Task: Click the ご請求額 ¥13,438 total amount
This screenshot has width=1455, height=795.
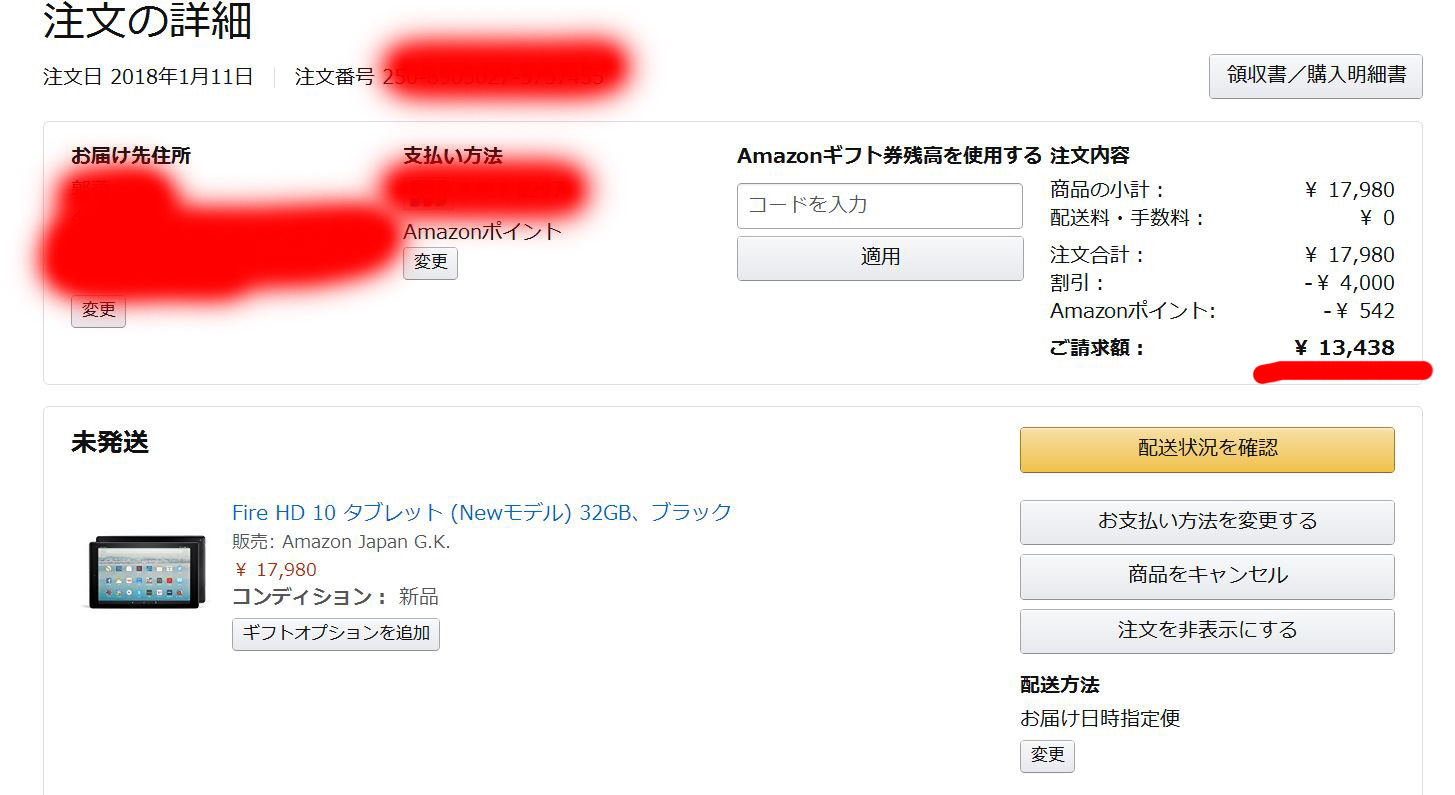Action: pos(1344,348)
